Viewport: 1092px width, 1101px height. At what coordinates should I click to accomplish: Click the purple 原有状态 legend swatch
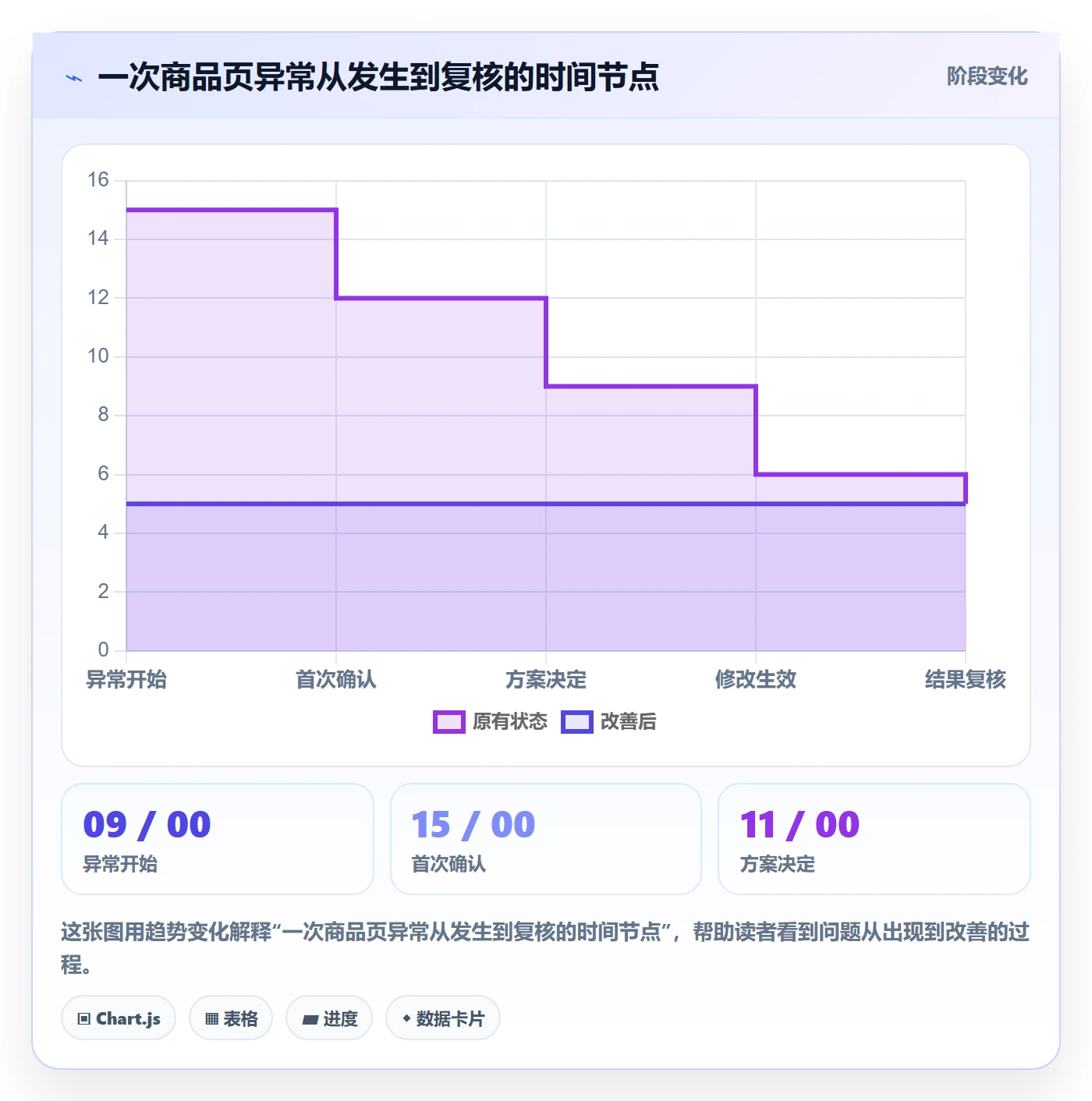coord(449,722)
